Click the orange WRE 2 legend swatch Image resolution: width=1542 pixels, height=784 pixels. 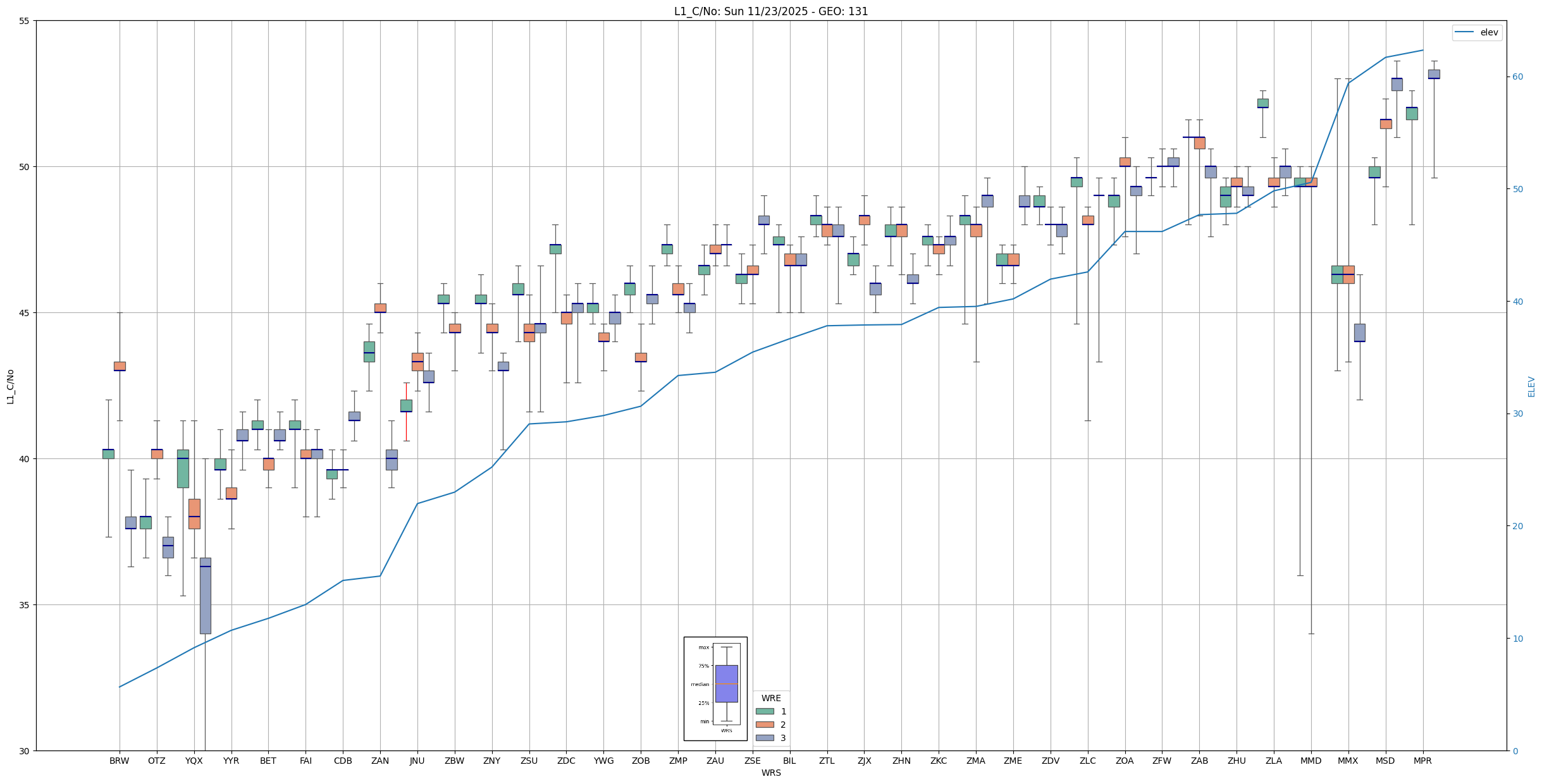click(x=765, y=725)
